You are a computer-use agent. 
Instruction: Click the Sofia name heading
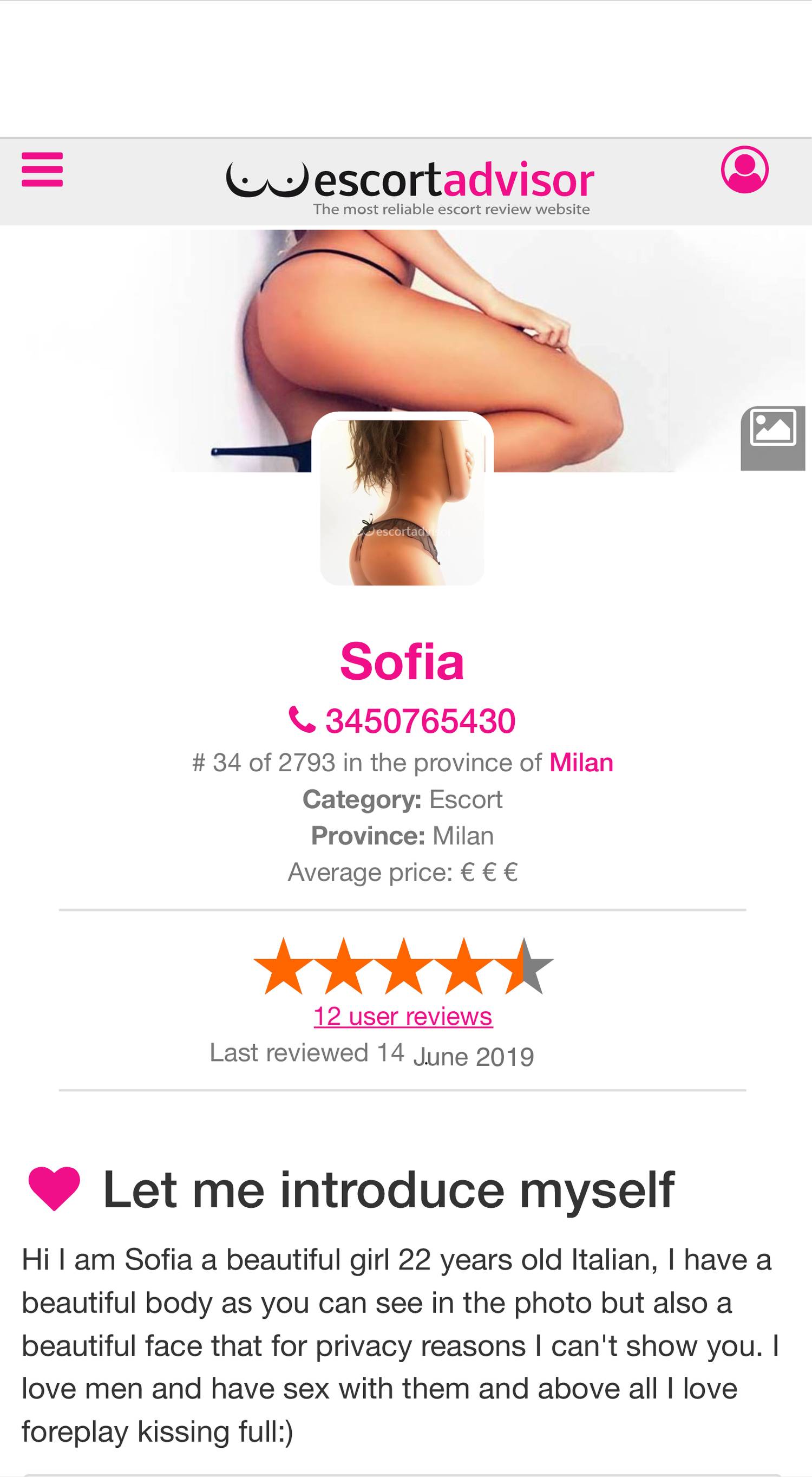click(402, 662)
